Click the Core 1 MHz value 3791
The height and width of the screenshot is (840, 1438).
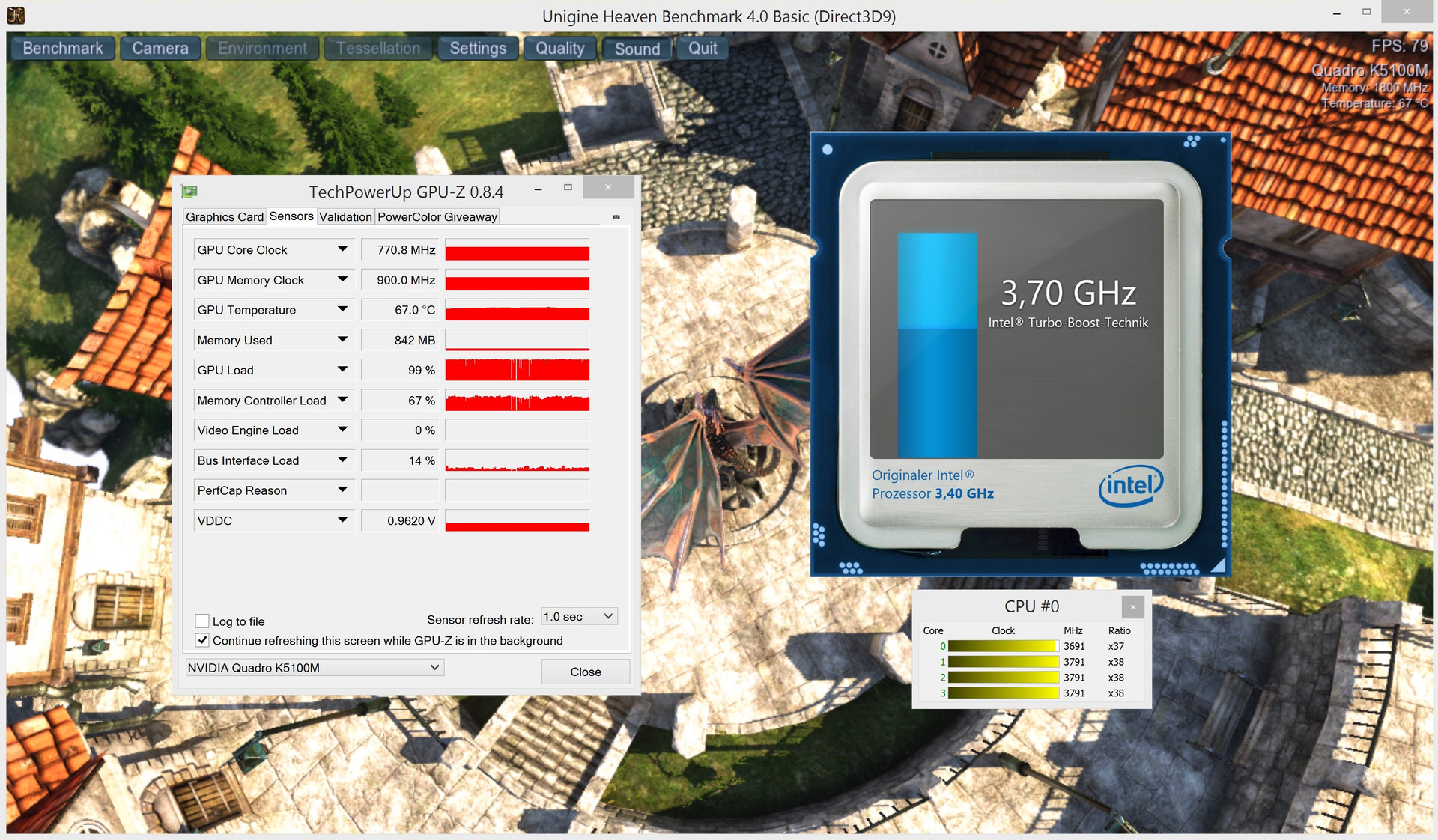(1074, 662)
